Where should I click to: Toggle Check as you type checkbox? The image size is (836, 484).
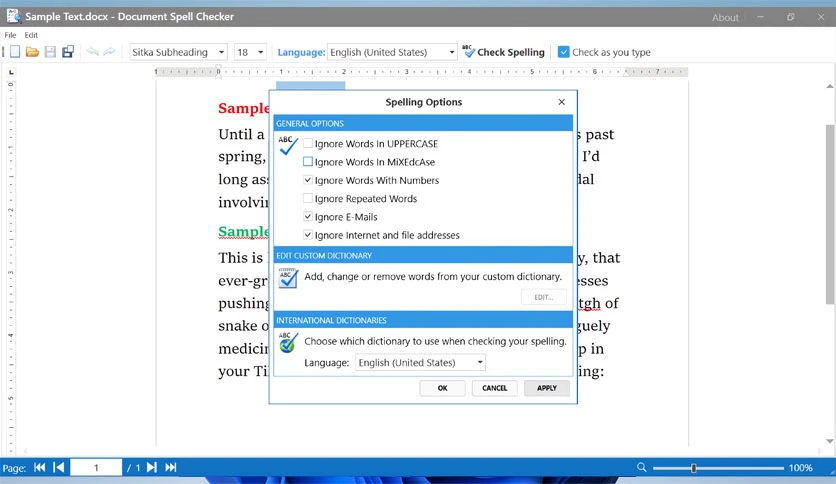click(x=564, y=52)
